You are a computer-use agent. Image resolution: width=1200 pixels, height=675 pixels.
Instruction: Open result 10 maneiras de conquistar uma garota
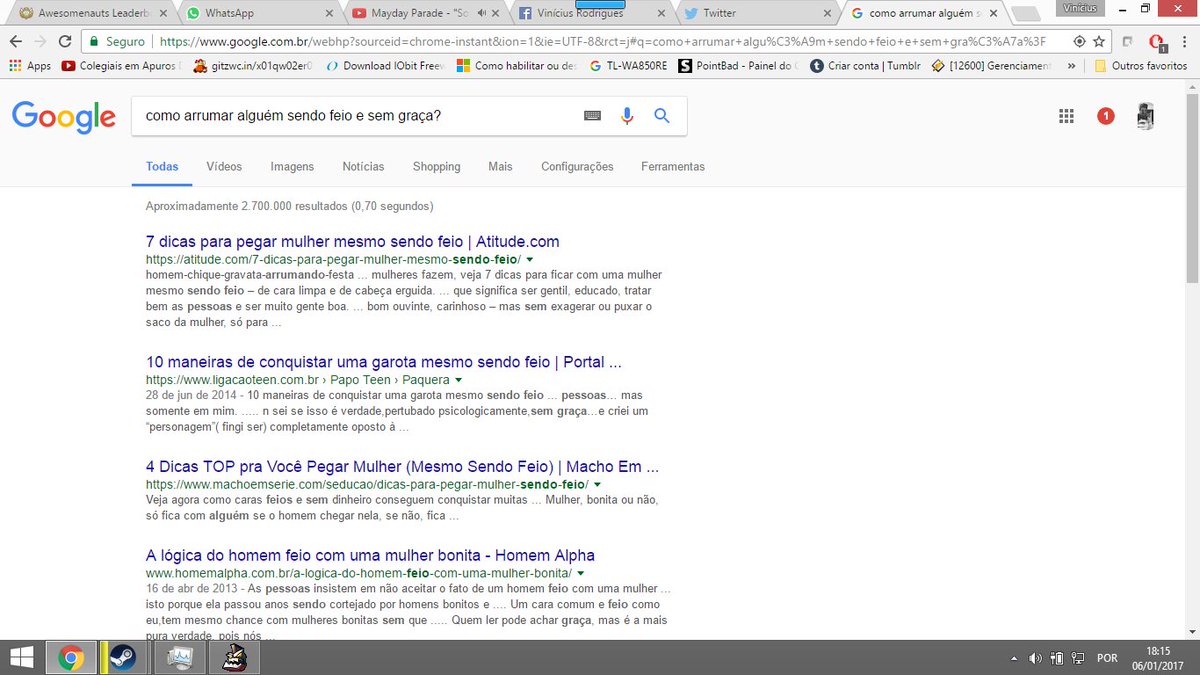[x=384, y=362]
